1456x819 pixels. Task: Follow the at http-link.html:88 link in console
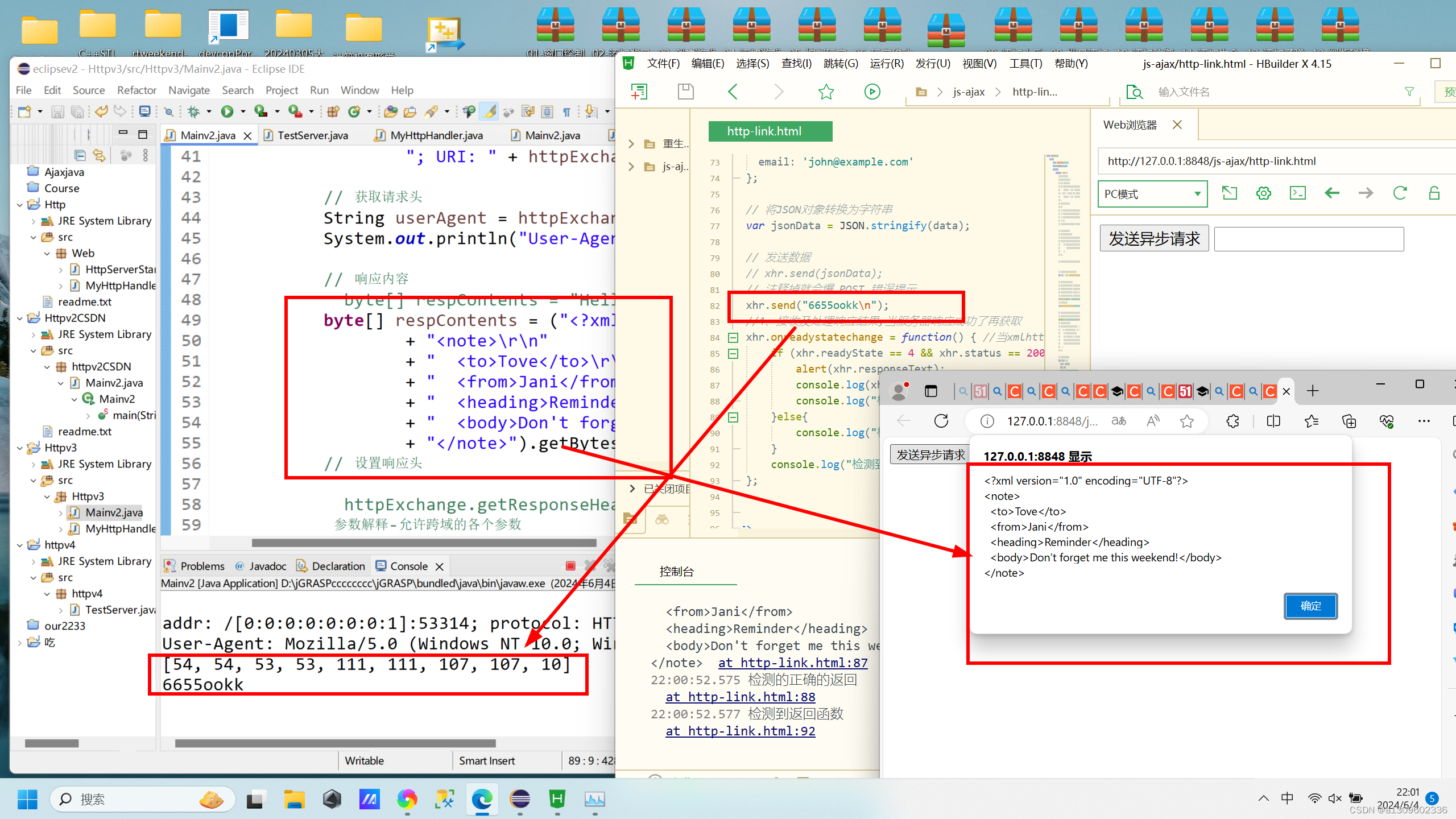tap(739, 697)
